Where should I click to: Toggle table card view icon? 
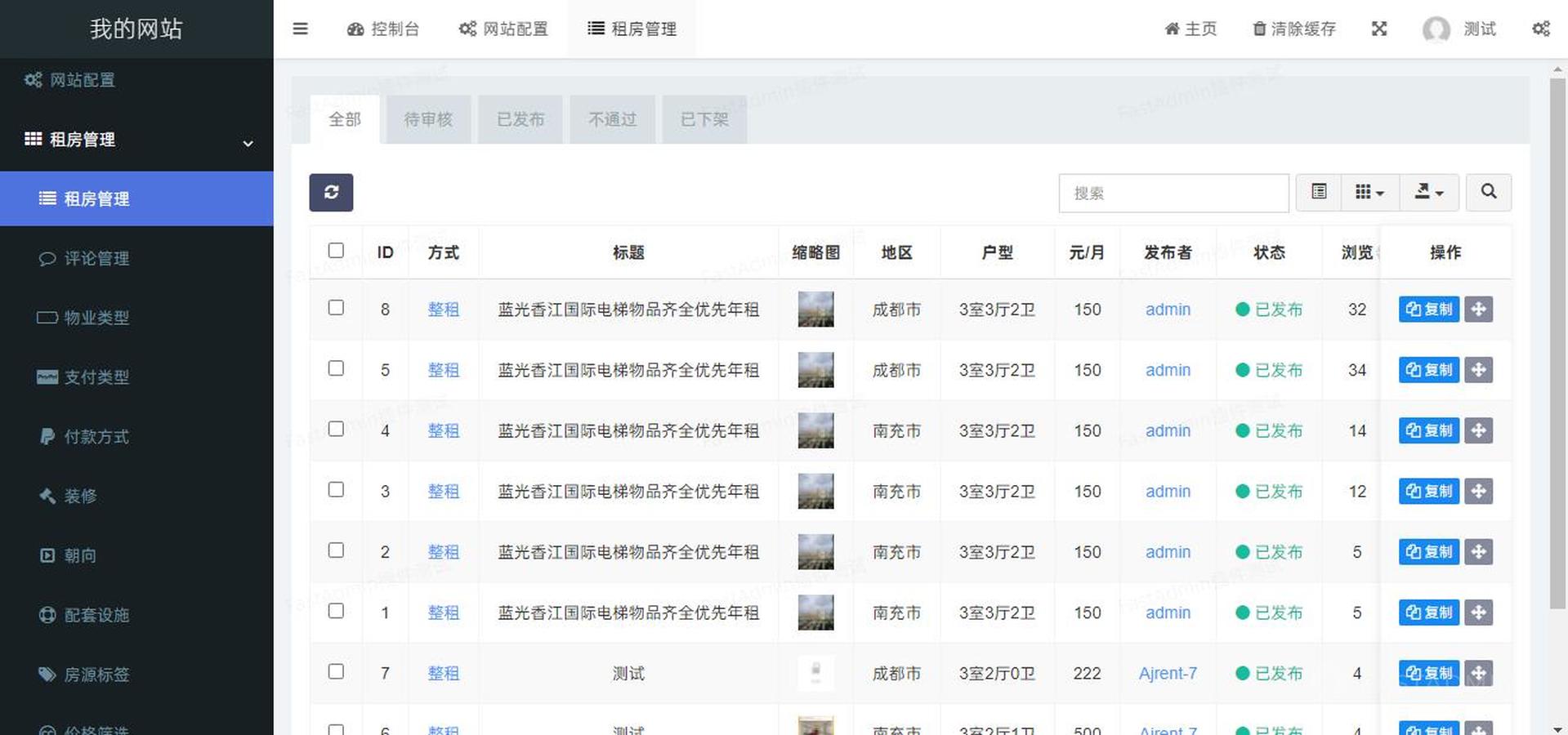tap(1319, 192)
